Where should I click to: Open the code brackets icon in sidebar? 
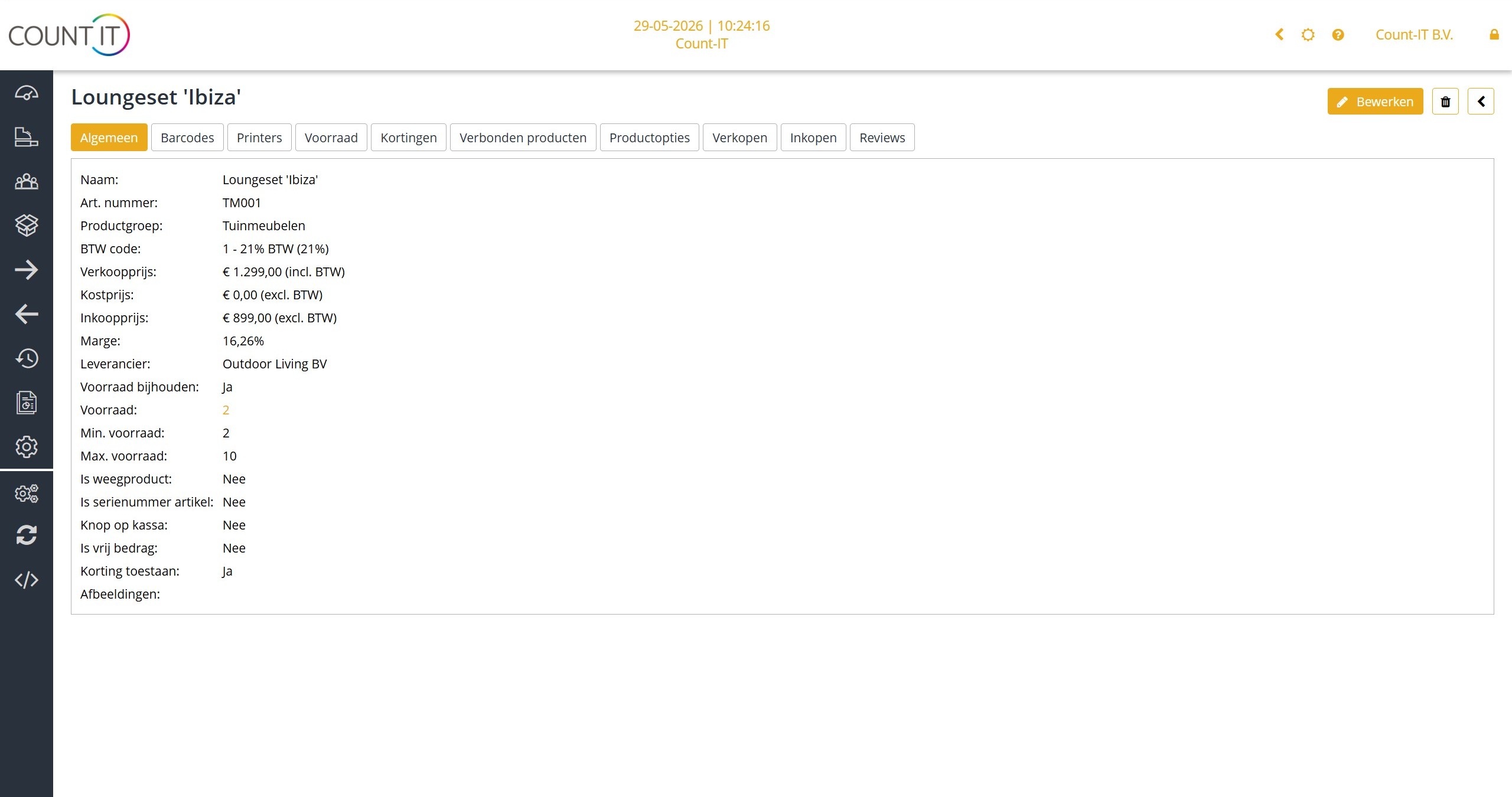pos(26,580)
